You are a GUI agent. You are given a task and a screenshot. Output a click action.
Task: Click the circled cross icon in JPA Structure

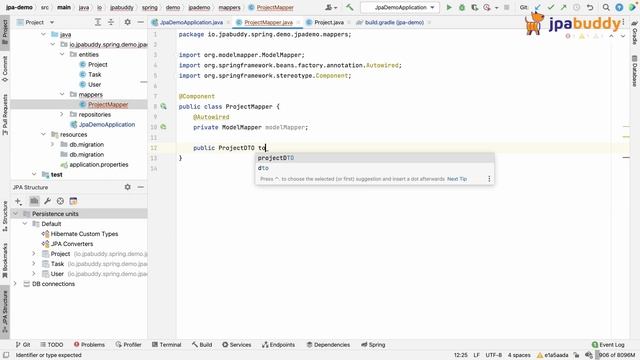coord(60,201)
